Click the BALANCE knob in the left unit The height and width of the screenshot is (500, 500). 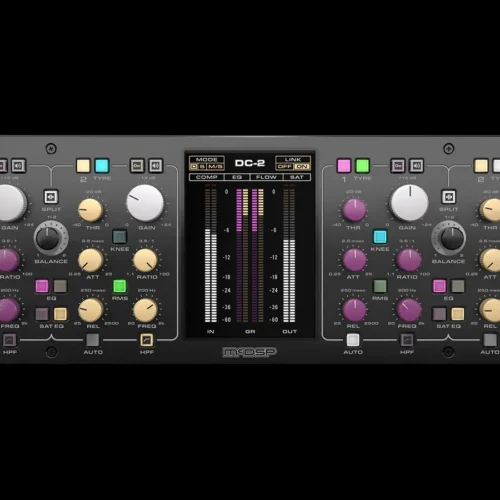coord(48,239)
